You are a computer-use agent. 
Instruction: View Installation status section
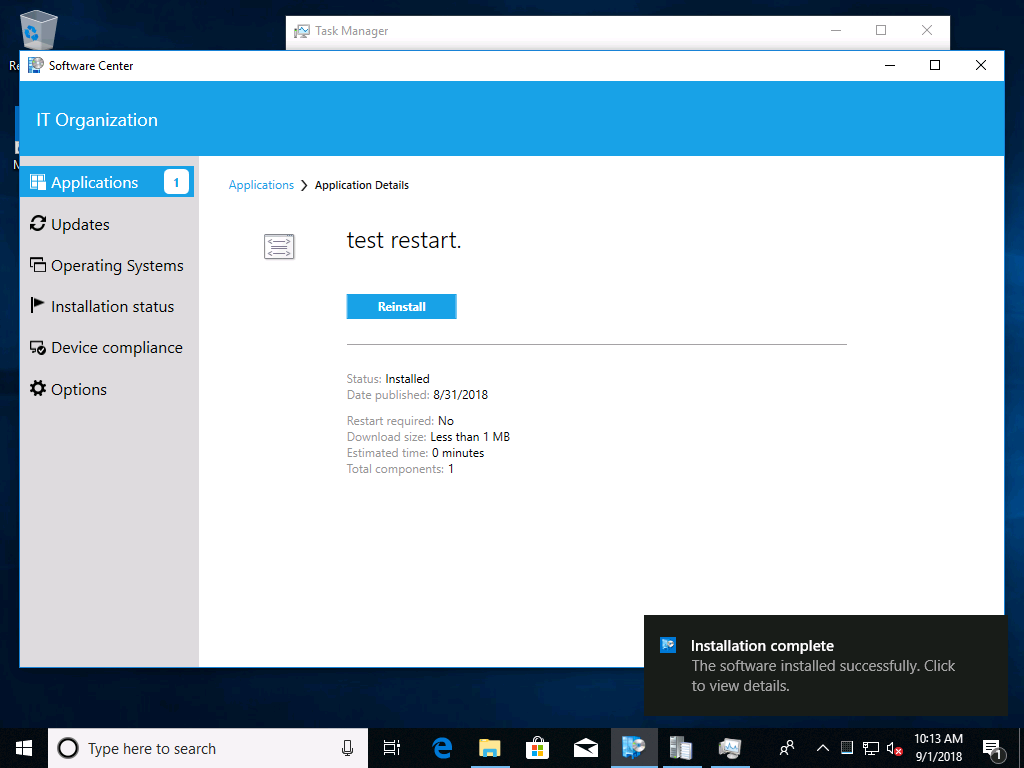click(x=102, y=306)
